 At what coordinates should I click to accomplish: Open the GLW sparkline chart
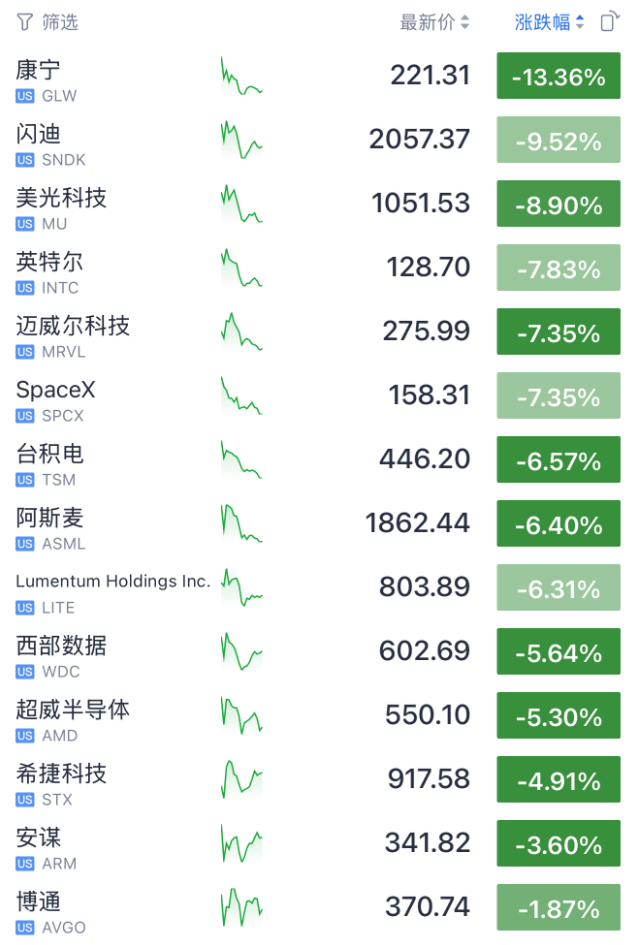[242, 76]
